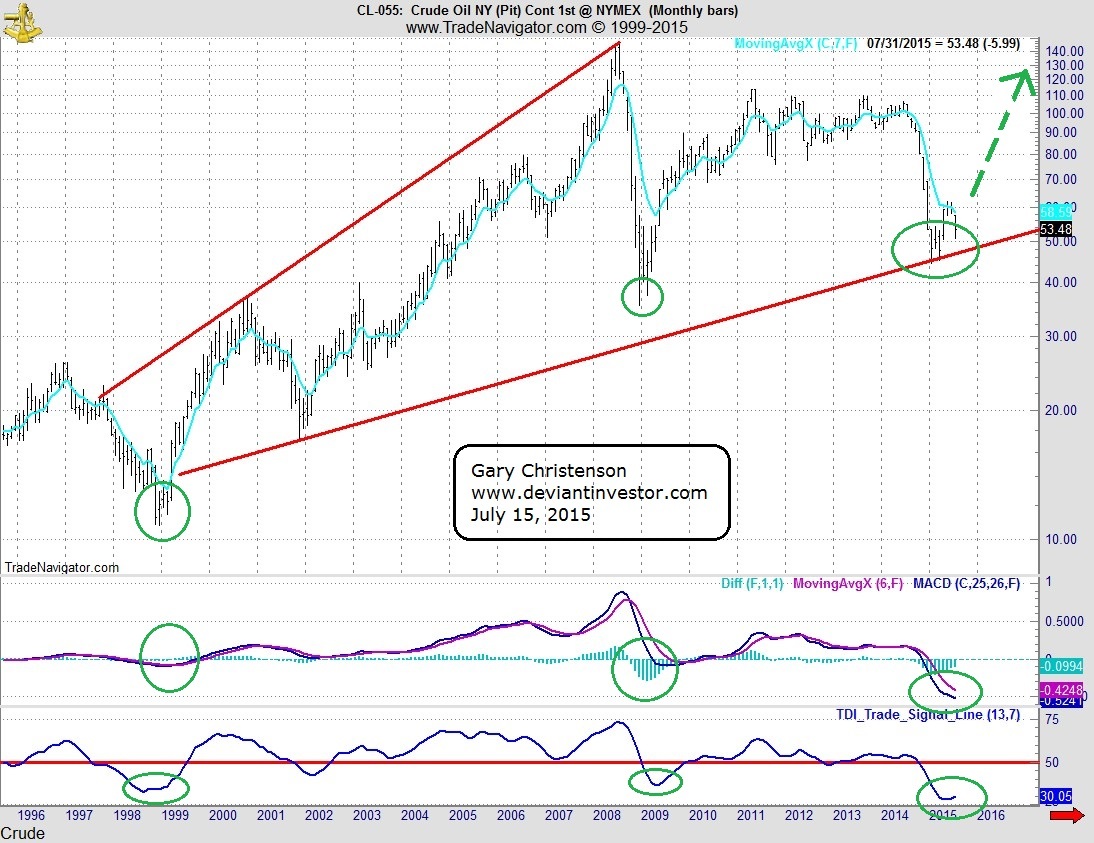Click the cyan 58.59 moving average price tag

(x=1056, y=211)
